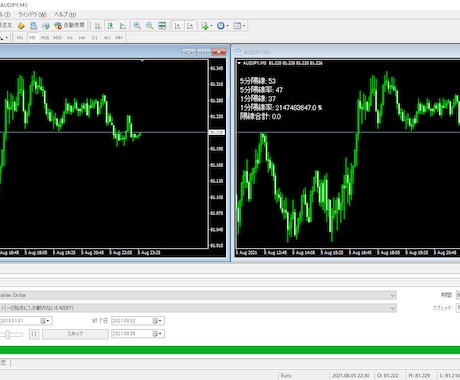Open the ヘルプ (H) menu
The image size is (460, 380).
pyautogui.click(x=65, y=14)
